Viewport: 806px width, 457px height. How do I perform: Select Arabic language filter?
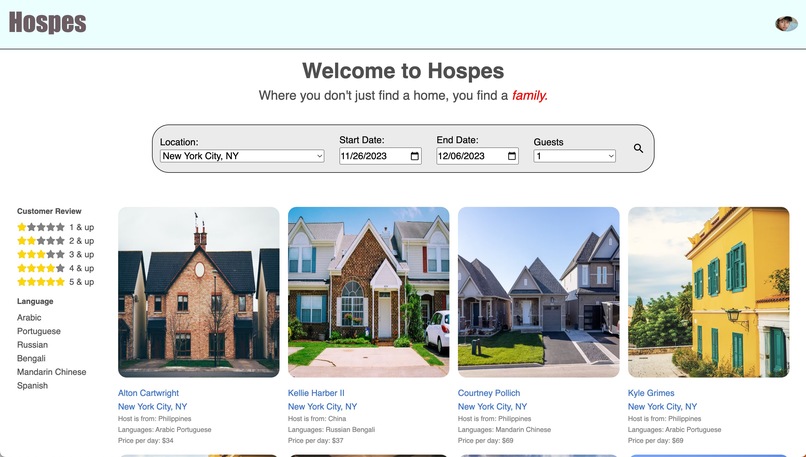29,318
